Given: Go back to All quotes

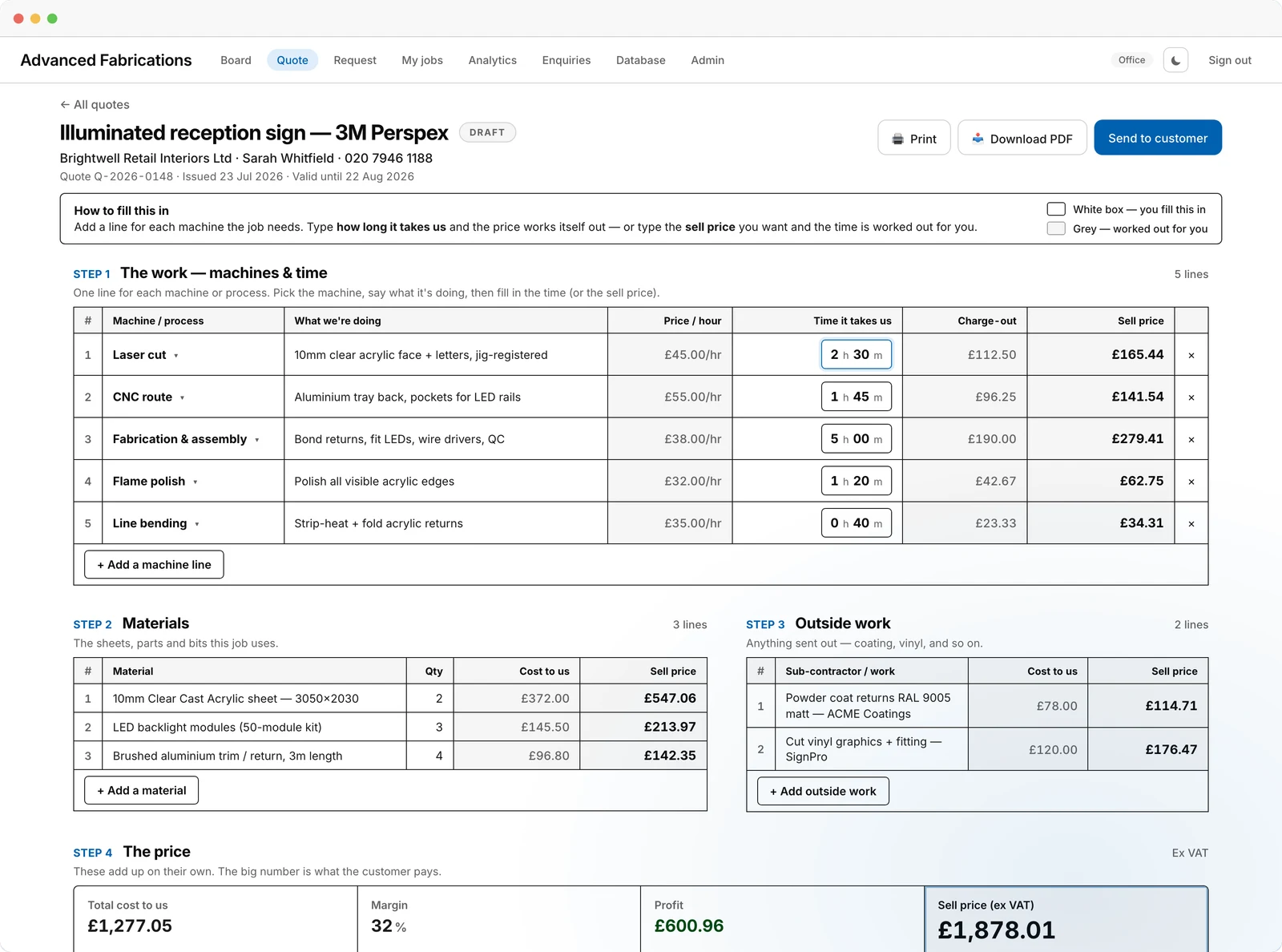Looking at the screenshot, I should tap(95, 104).
